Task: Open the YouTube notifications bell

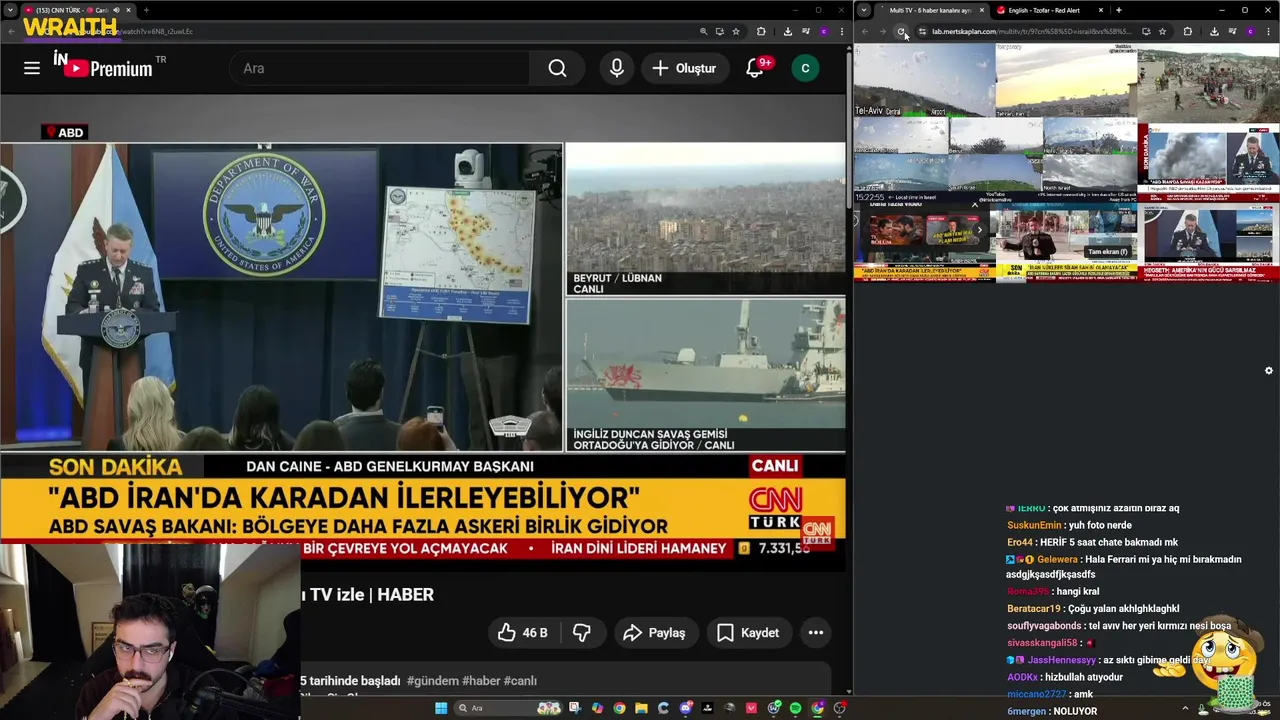Action: tap(755, 68)
